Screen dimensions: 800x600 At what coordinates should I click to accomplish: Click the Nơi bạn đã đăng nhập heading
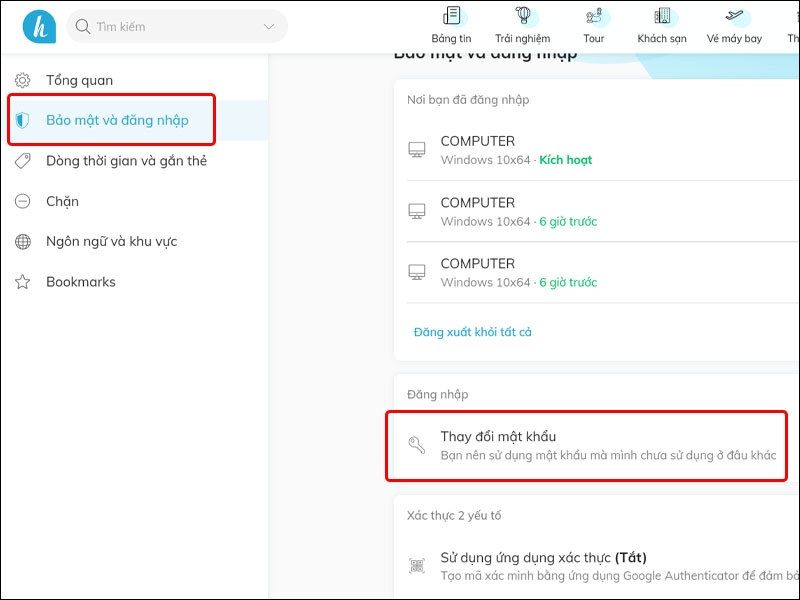point(468,99)
